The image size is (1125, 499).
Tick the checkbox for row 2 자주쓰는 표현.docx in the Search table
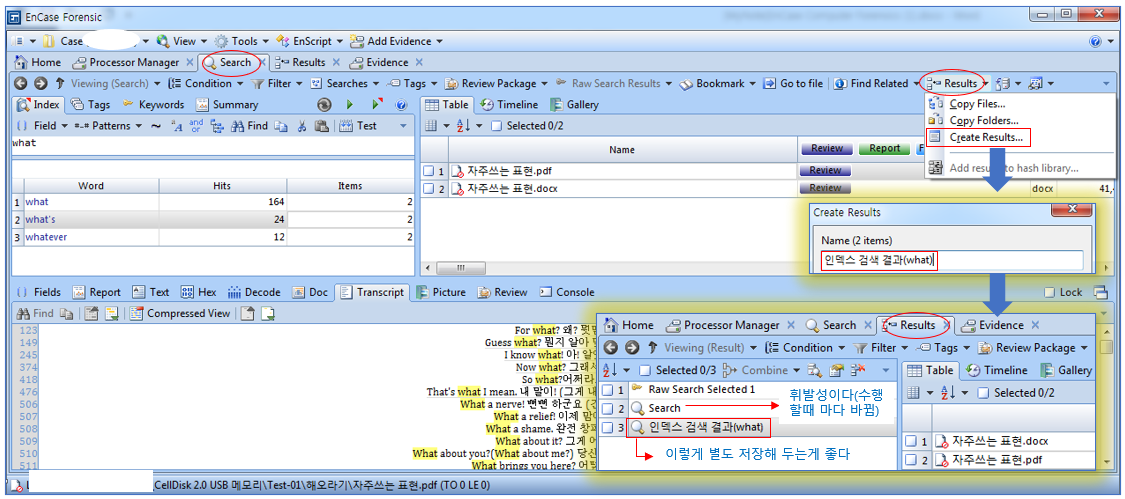pyautogui.click(x=428, y=188)
